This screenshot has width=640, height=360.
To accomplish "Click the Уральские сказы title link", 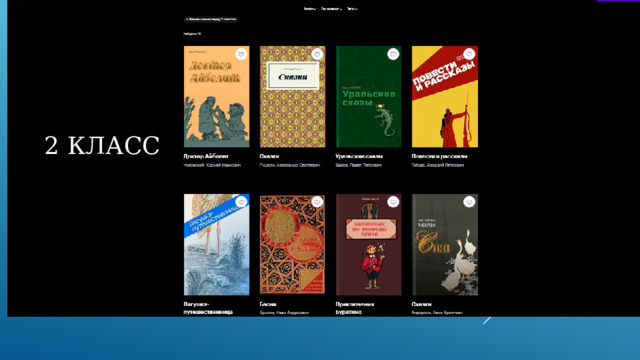I will (359, 156).
